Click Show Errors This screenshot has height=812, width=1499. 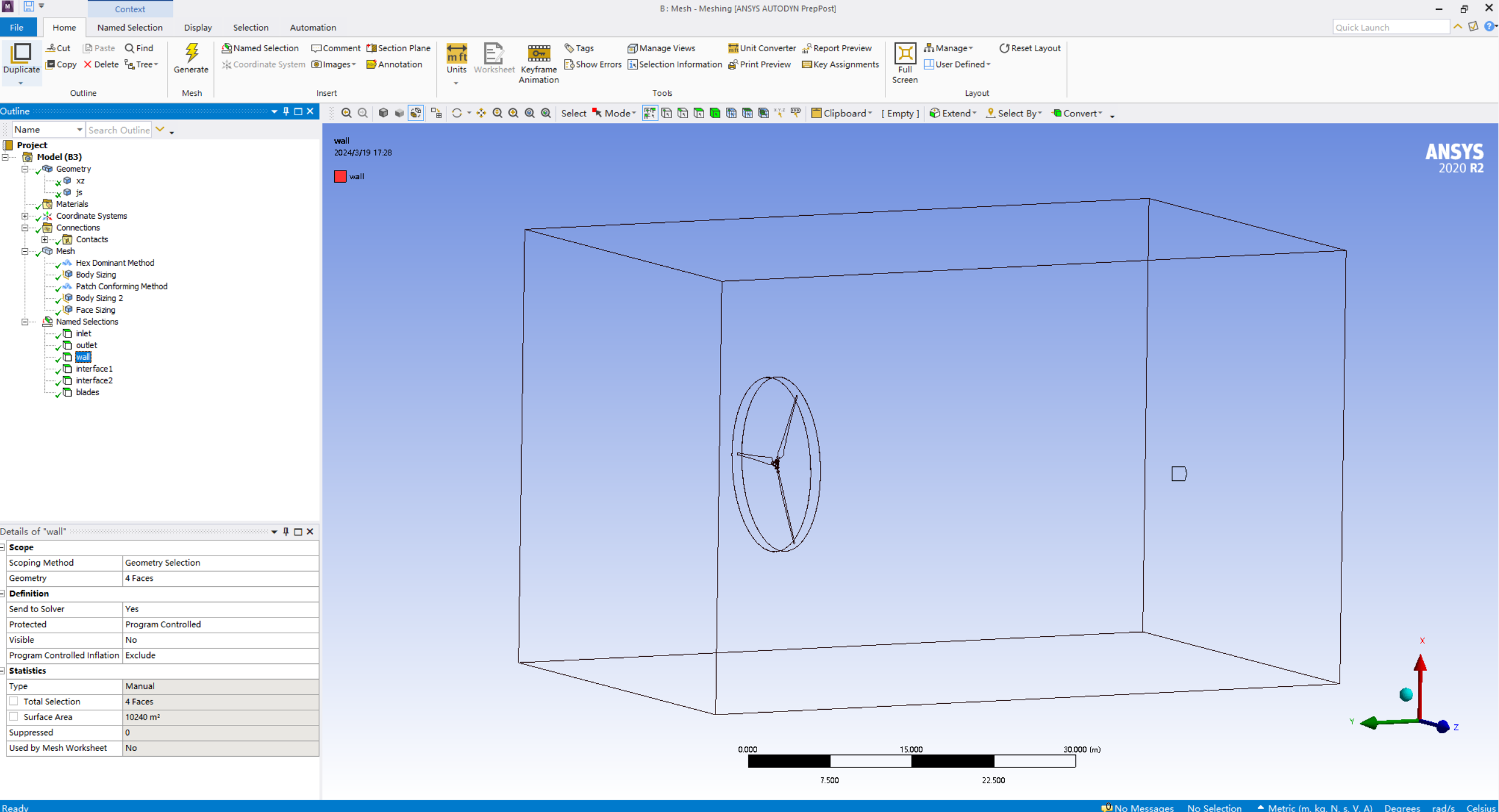593,64
